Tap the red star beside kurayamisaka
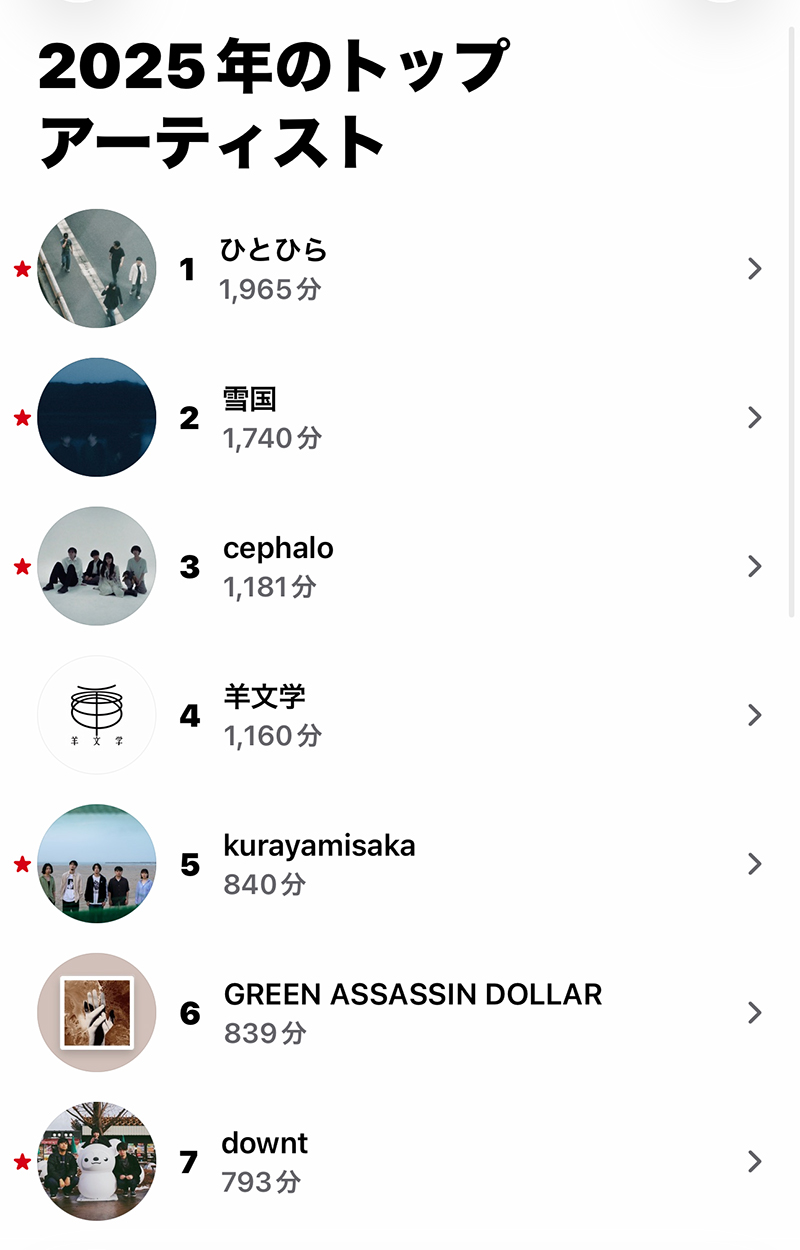This screenshot has width=800, height=1250. coord(22,864)
